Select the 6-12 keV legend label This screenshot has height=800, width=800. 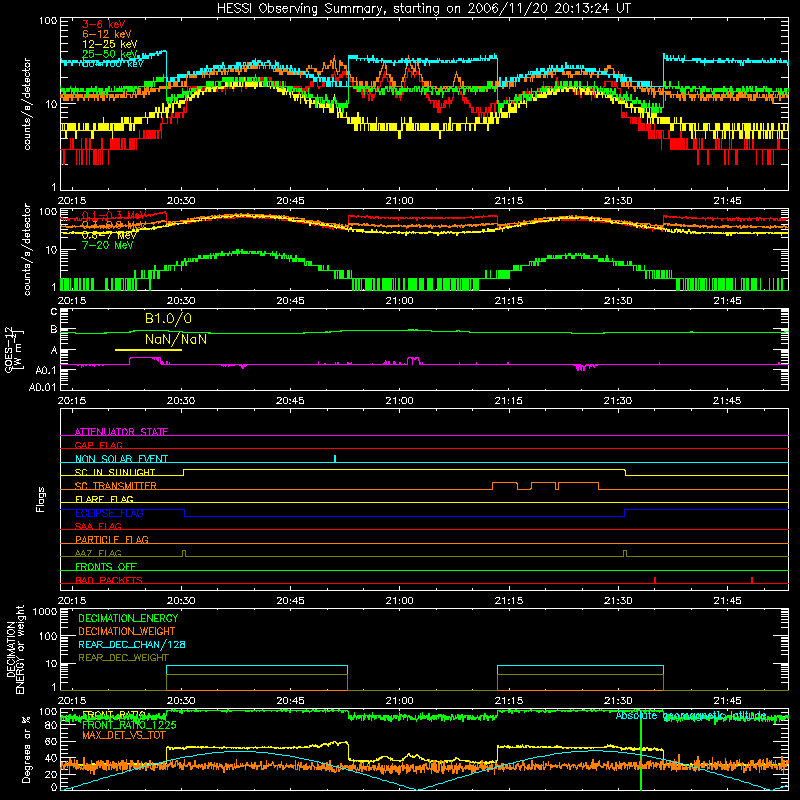pyautogui.click(x=107, y=34)
